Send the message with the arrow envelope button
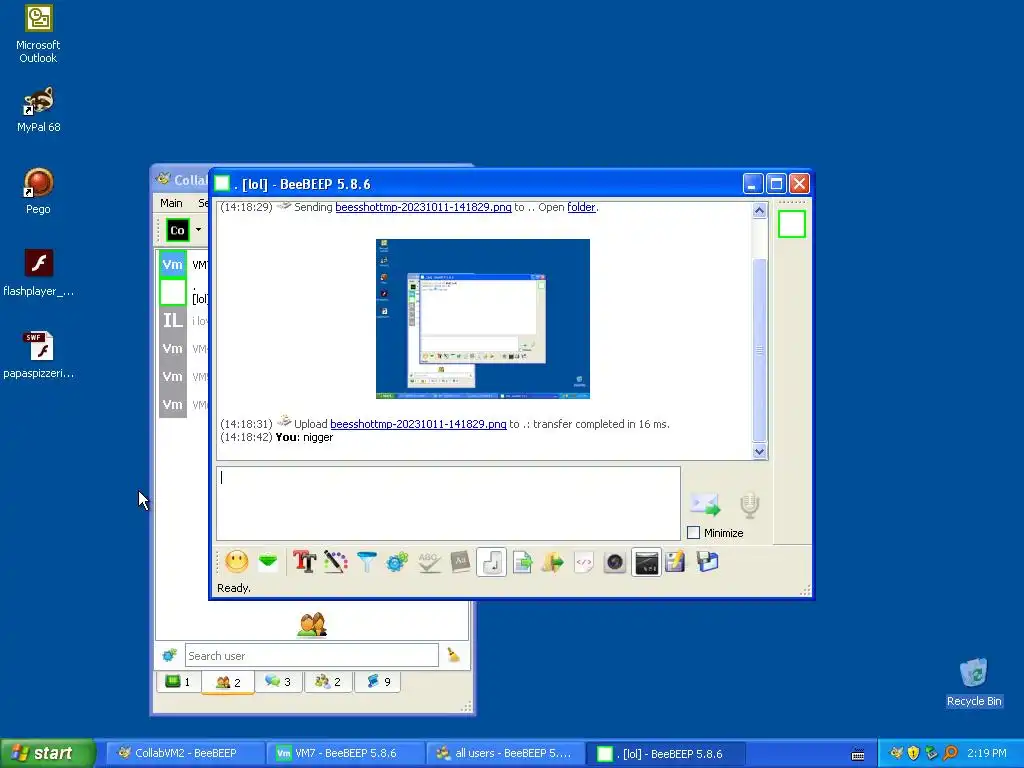 (x=705, y=504)
